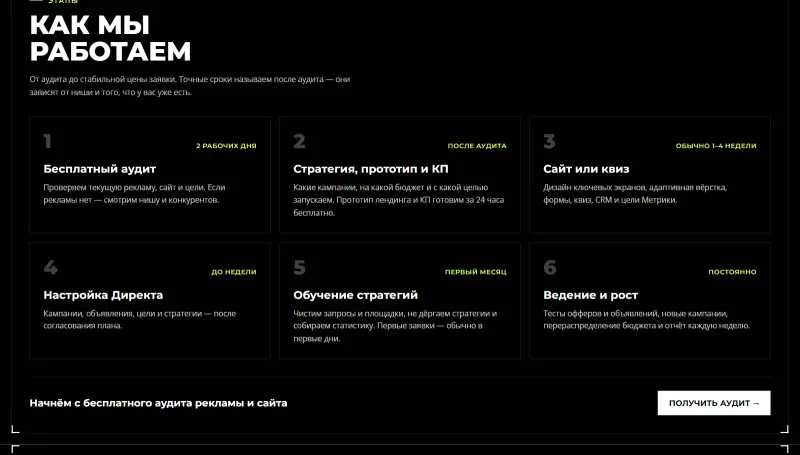Click the Настройка Директа heading
This screenshot has width=800, height=455.
point(103,295)
